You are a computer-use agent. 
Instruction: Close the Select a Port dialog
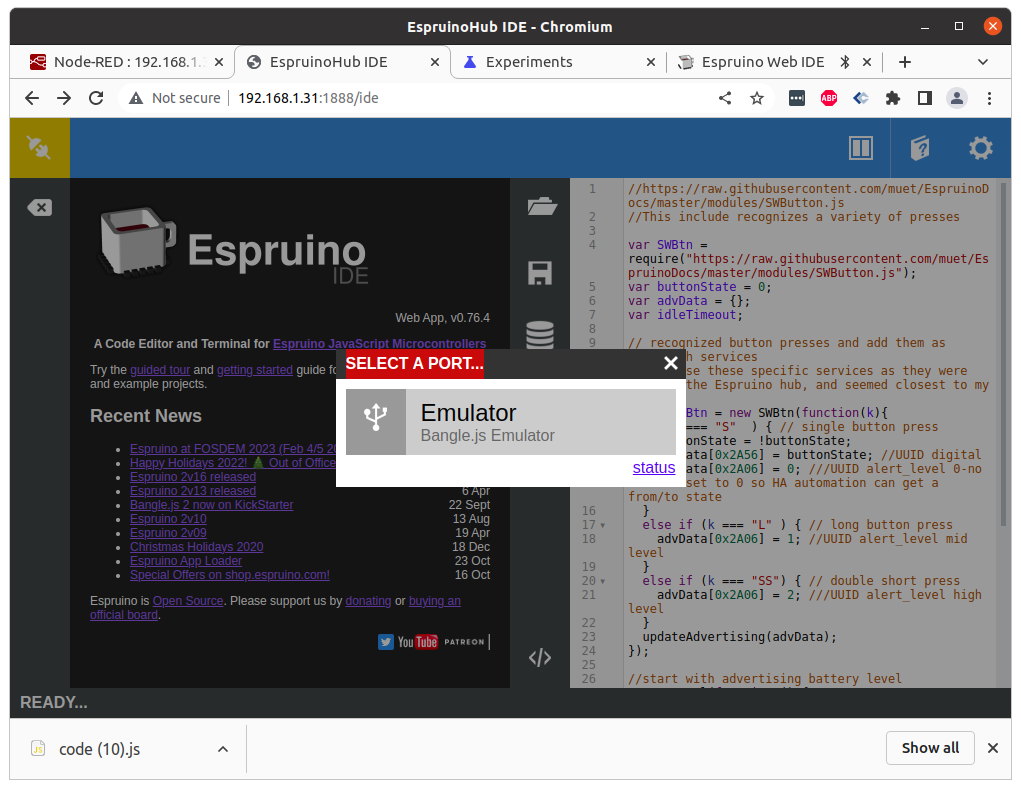pos(671,363)
